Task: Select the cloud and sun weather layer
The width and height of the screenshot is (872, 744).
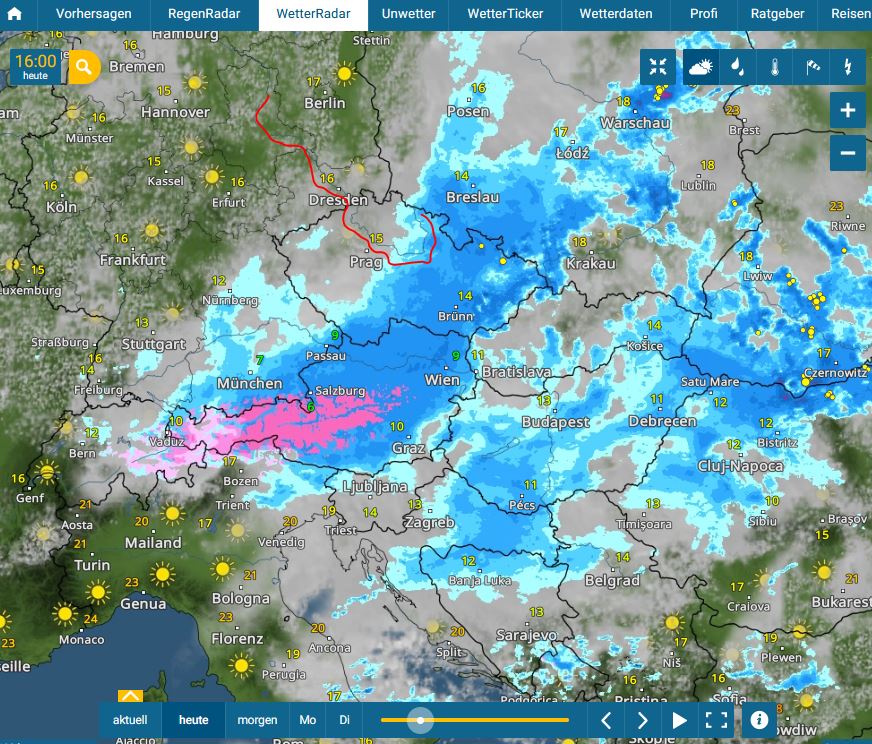Action: coord(700,67)
